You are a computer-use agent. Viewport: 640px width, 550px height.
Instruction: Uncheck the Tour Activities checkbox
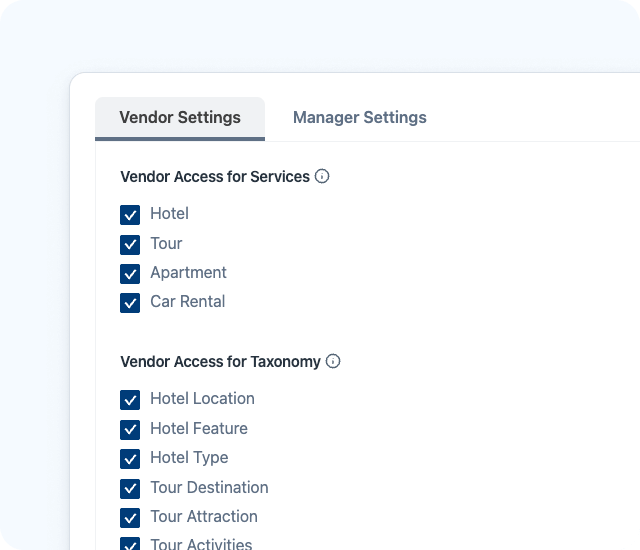(130, 545)
